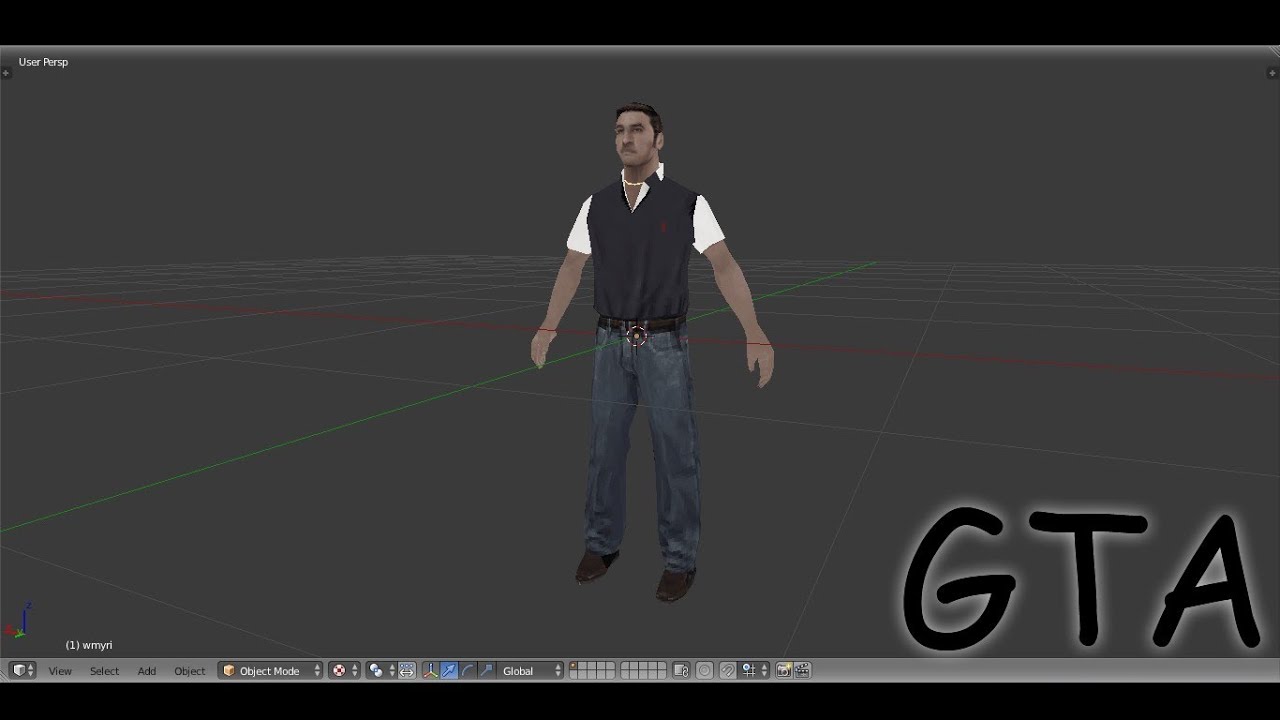This screenshot has height=720, width=1280.
Task: Click the User Persp viewport label
Action: [43, 62]
